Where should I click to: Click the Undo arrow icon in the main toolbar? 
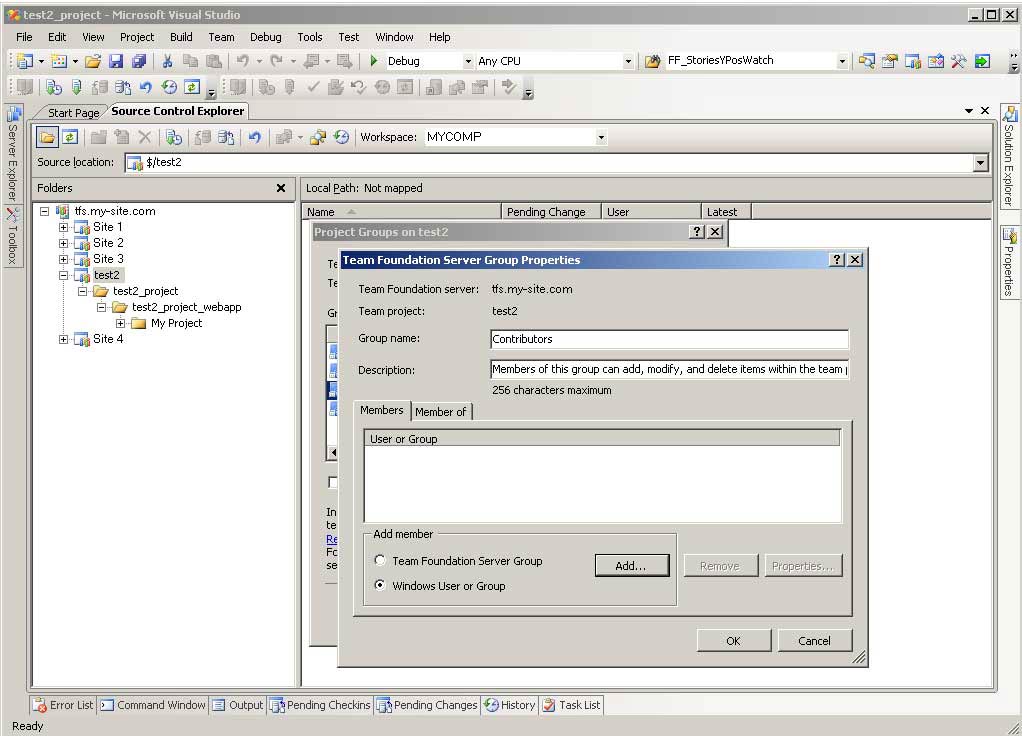click(x=242, y=61)
